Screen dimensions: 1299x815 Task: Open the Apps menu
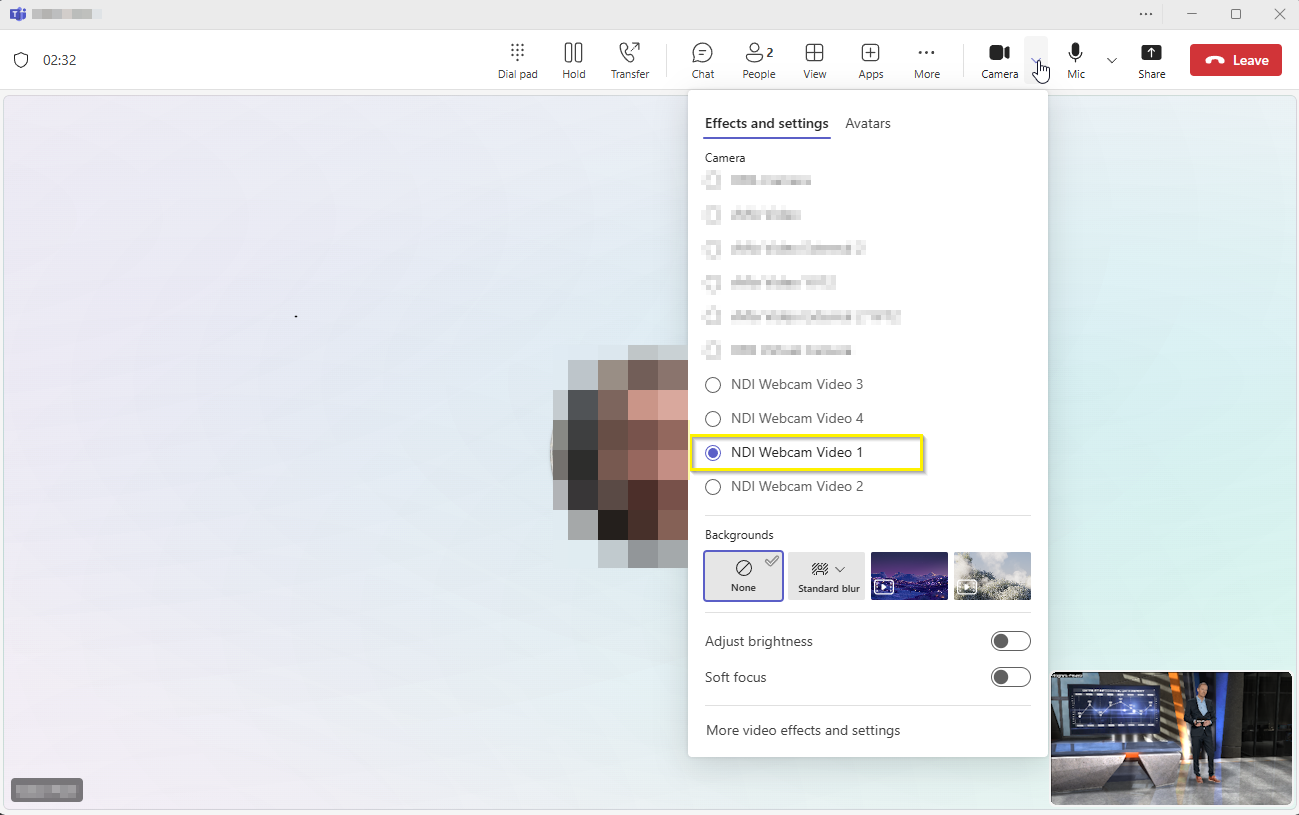(x=870, y=60)
